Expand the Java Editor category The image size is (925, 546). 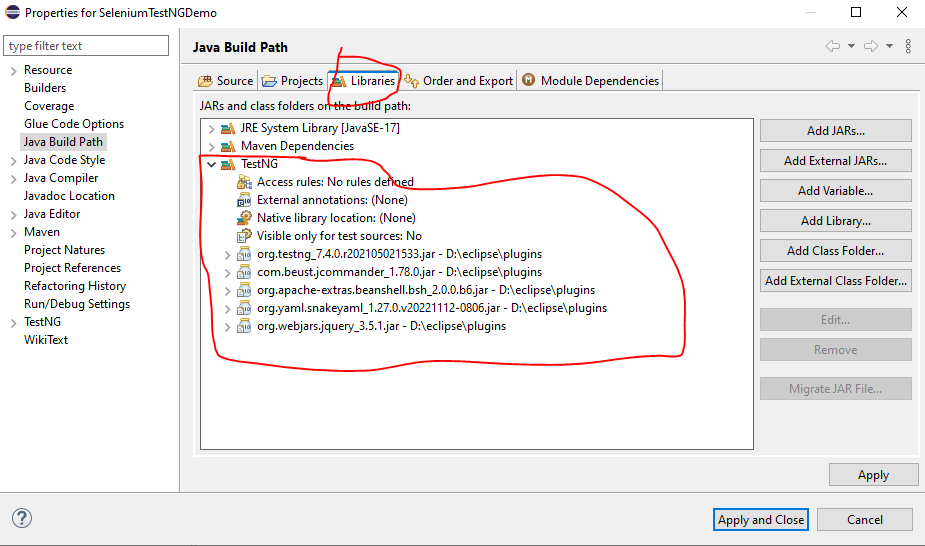13,215
